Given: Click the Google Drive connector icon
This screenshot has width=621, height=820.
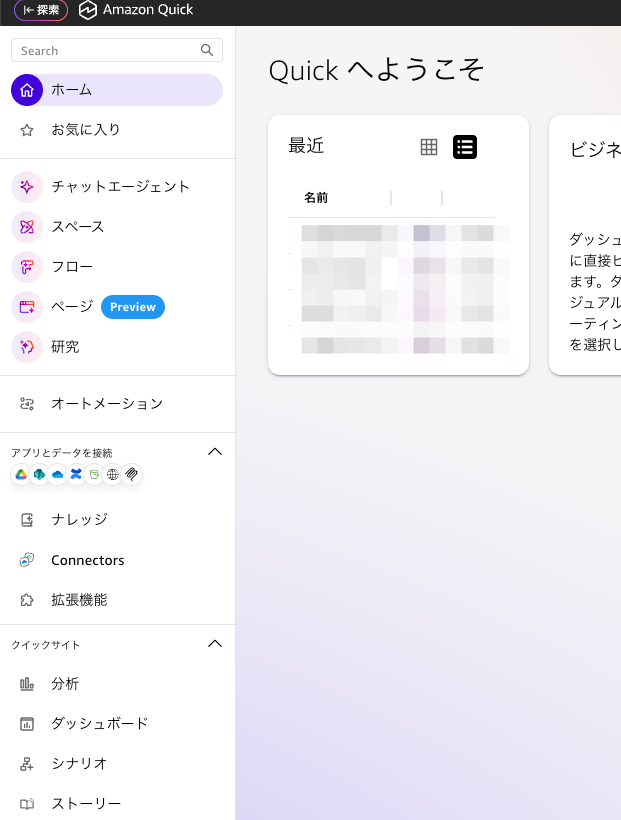Looking at the screenshot, I should [21, 474].
